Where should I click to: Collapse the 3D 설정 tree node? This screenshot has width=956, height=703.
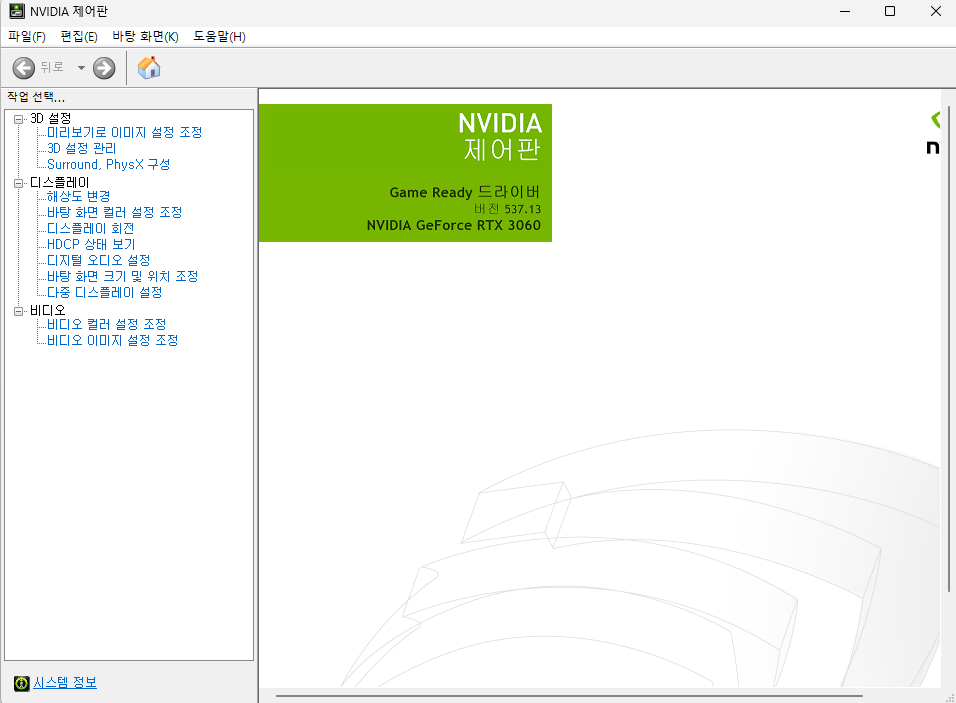pyautogui.click(x=18, y=119)
